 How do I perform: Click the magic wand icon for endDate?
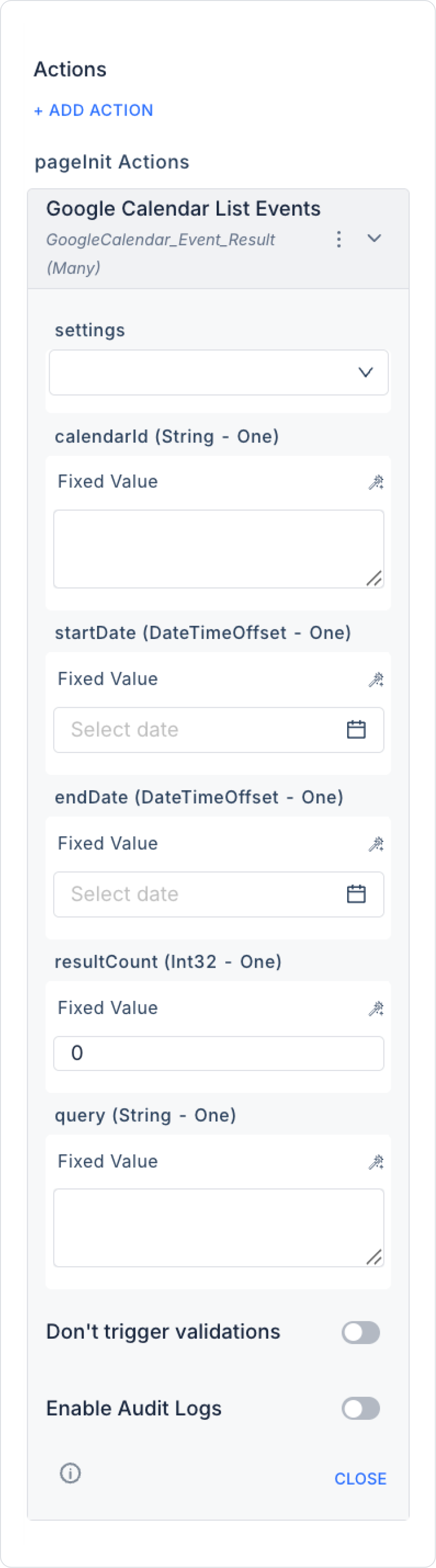(376, 844)
